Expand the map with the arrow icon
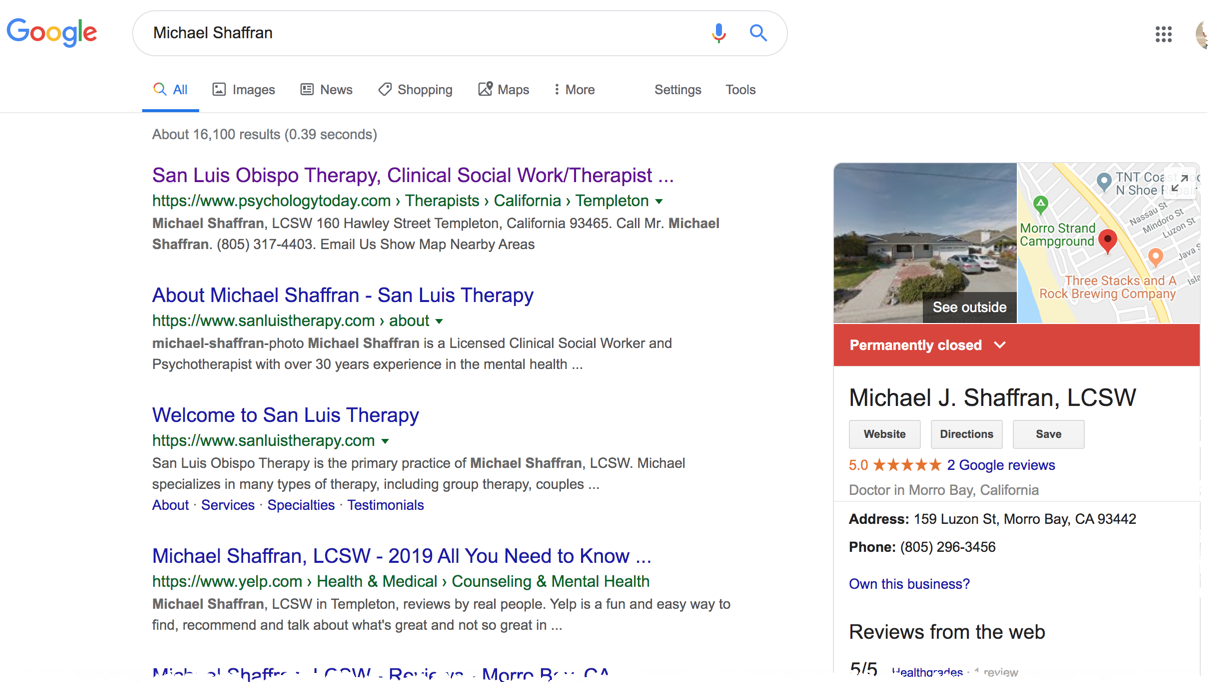 tap(1181, 183)
